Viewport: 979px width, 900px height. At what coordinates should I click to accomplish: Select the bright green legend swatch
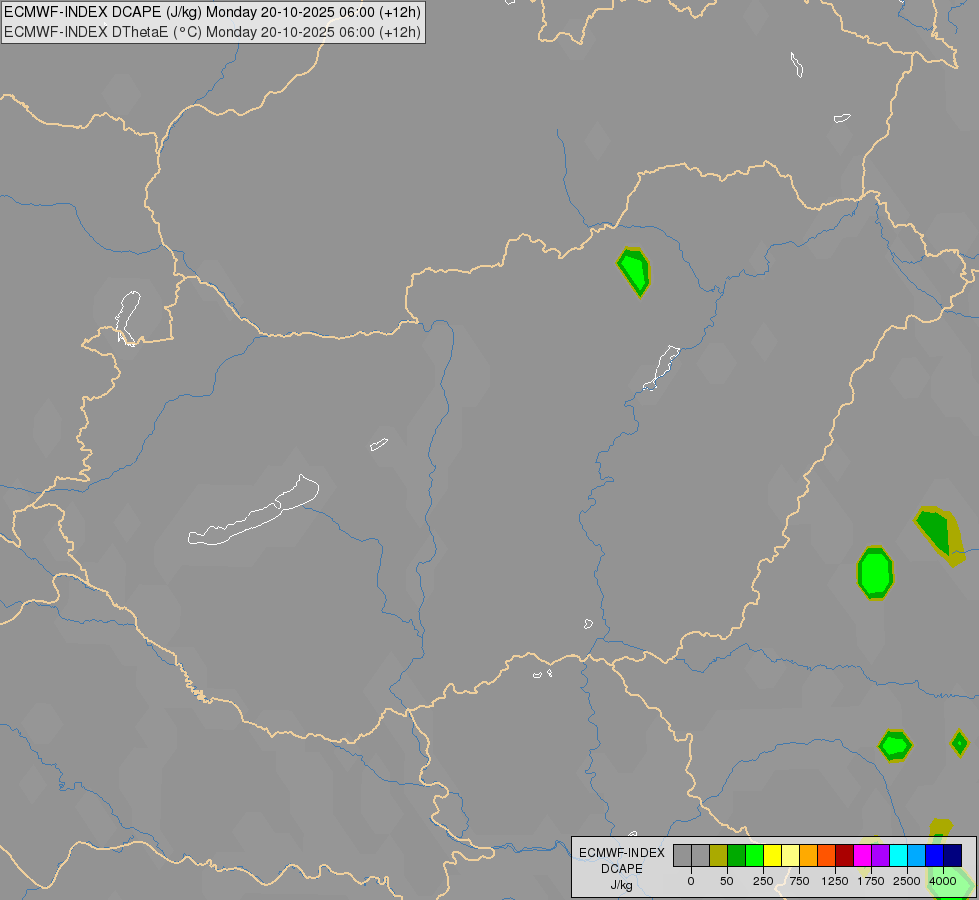click(755, 855)
